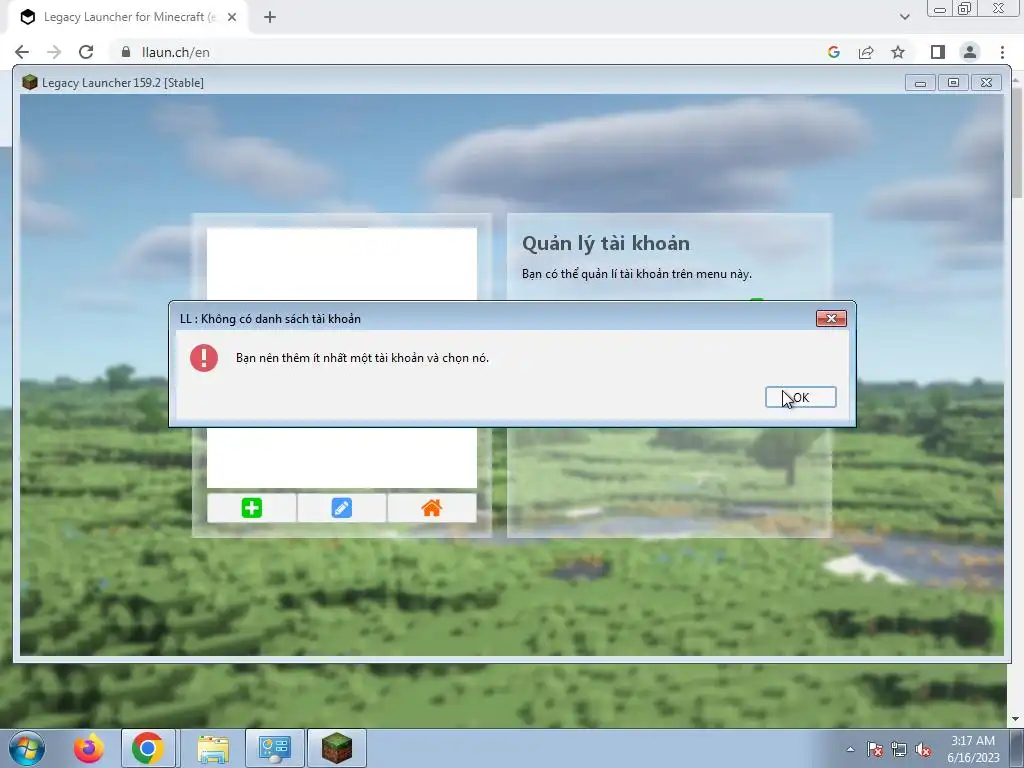Expand Chrome tab search chevron
The width and height of the screenshot is (1024, 768).
904,17
